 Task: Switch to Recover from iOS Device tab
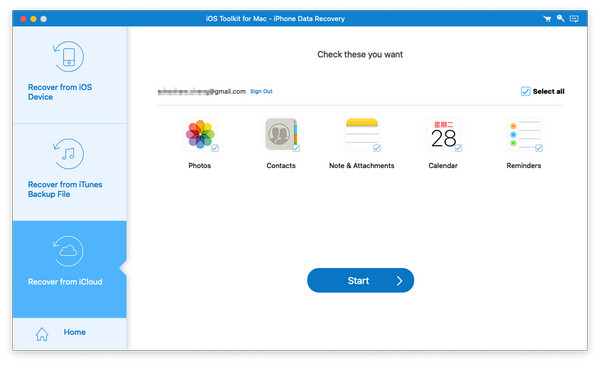click(x=70, y=75)
